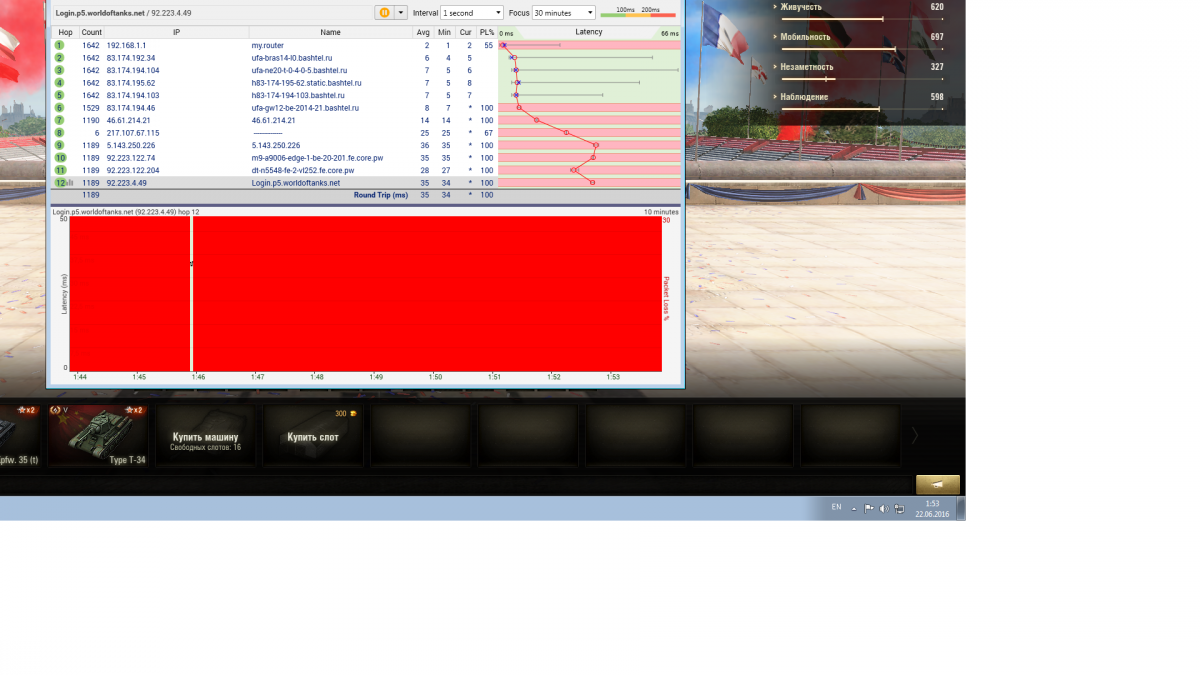Select hop 8 green circle icon
This screenshot has height=675, width=1200.
[60, 133]
